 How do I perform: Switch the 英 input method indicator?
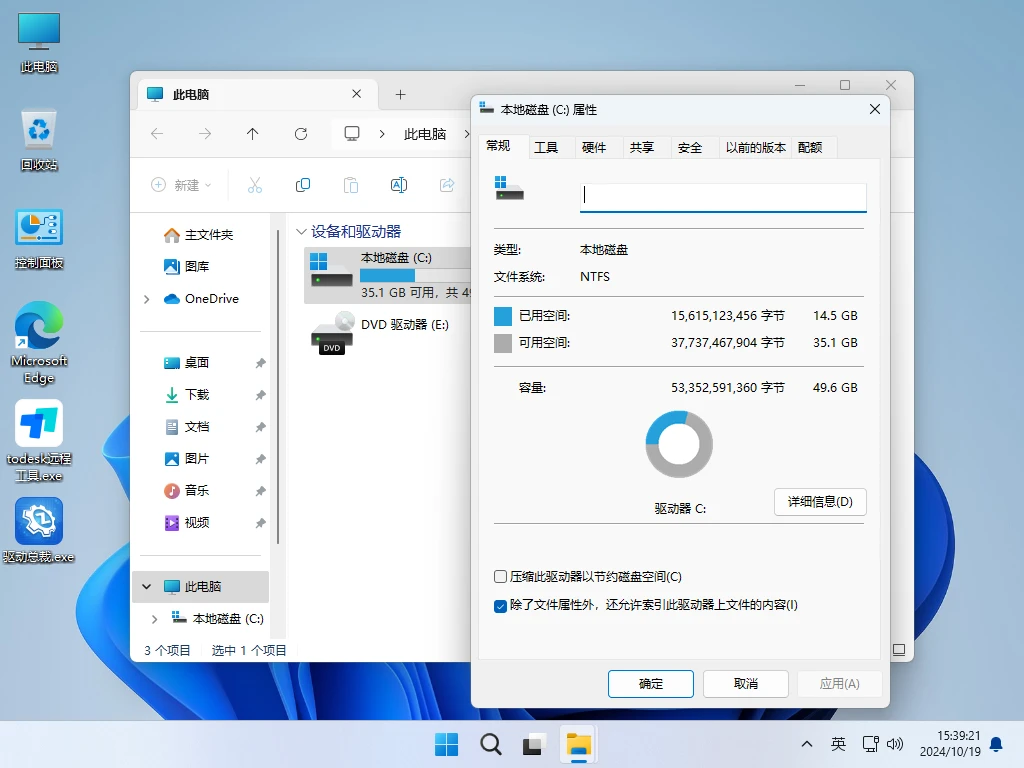point(839,744)
